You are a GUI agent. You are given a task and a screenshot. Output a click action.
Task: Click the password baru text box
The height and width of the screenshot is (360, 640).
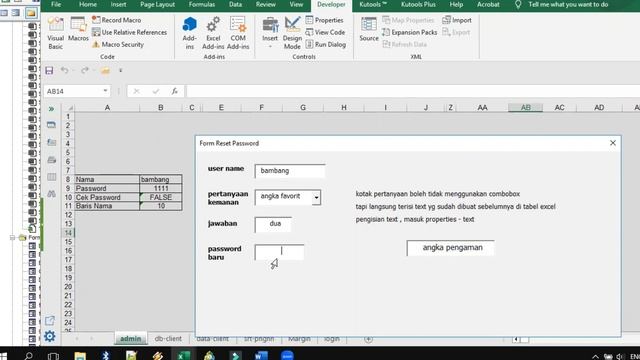[279, 252]
